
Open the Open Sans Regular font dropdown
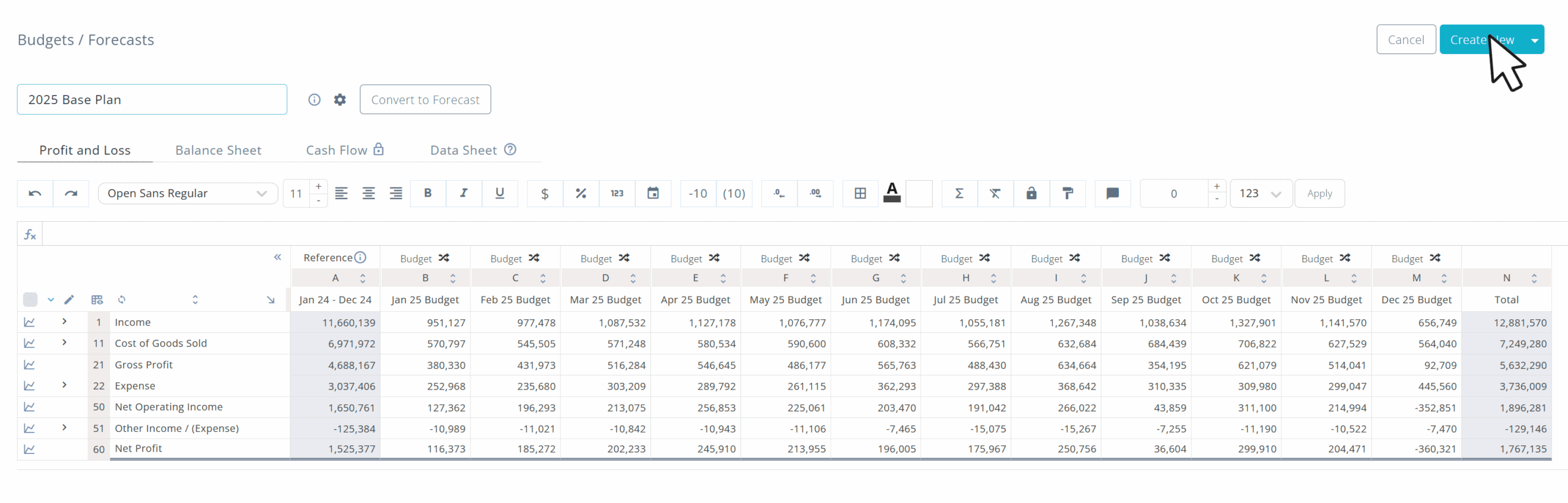point(187,194)
